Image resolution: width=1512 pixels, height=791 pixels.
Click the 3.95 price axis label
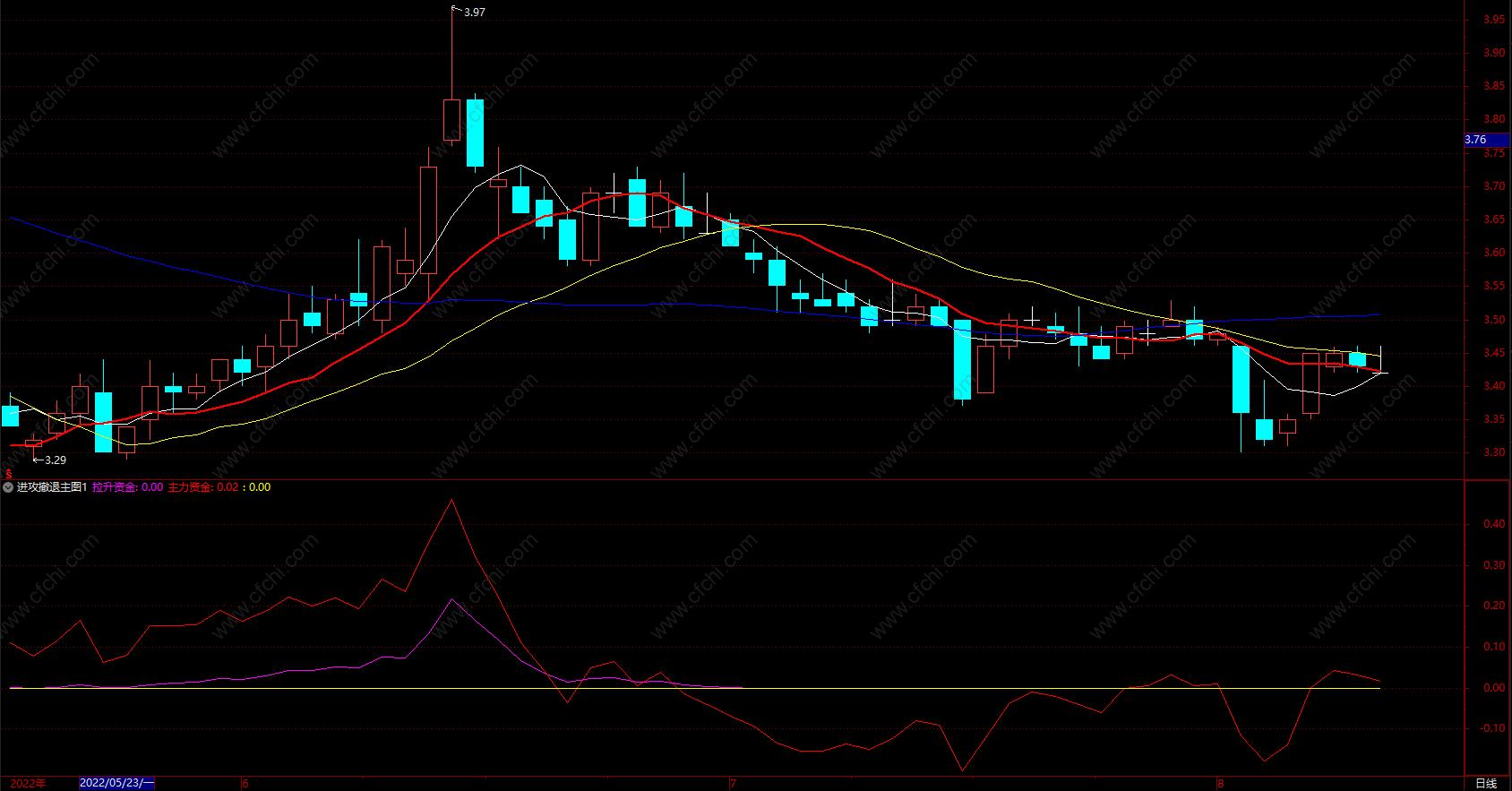coord(1494,20)
